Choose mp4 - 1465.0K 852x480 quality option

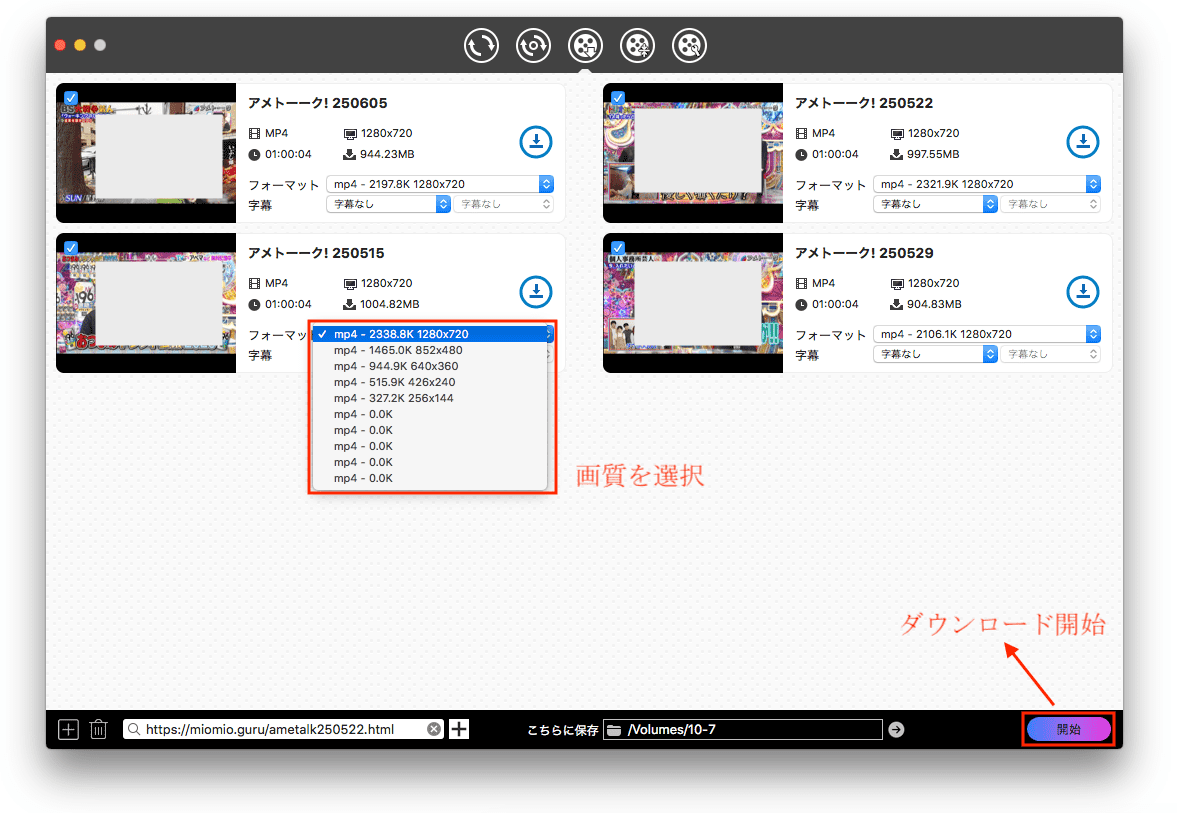pos(430,351)
